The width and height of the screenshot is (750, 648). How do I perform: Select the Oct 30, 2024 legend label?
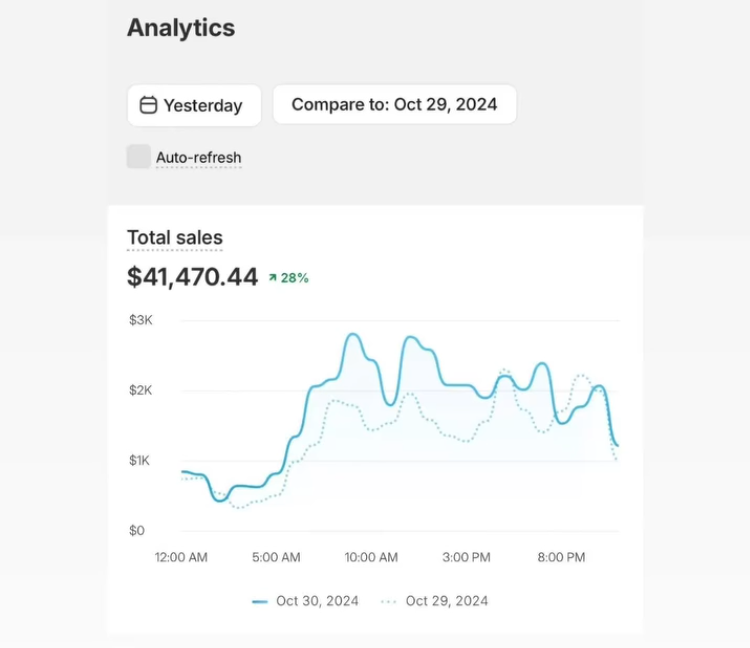point(318,601)
